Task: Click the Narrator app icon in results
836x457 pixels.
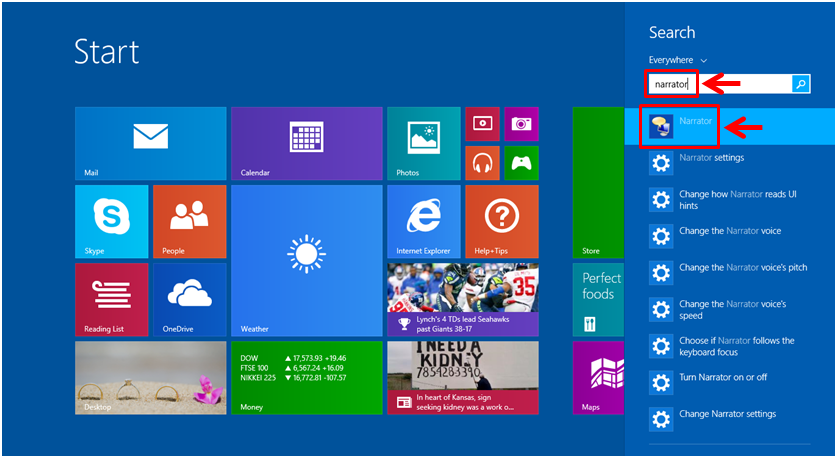Action: coord(661,126)
